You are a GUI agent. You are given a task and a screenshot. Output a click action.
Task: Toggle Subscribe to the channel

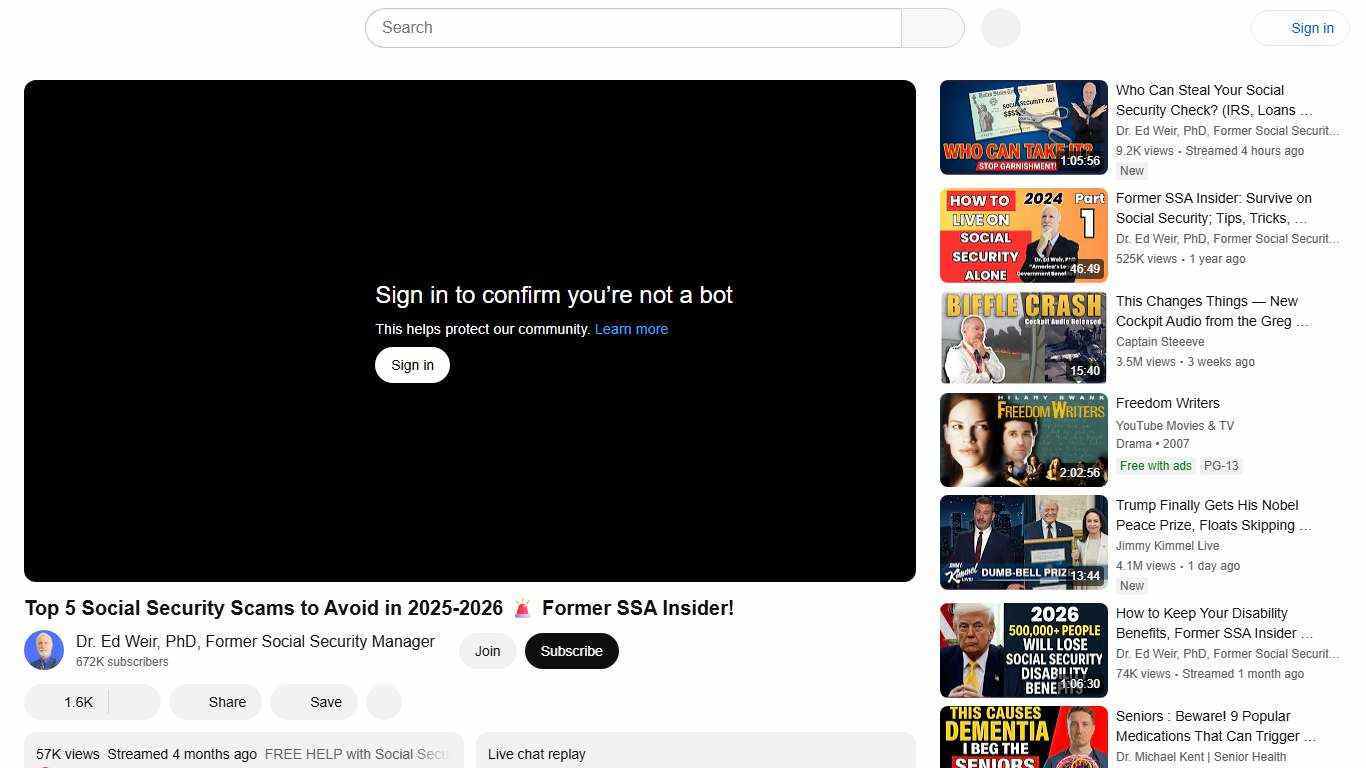tap(571, 650)
